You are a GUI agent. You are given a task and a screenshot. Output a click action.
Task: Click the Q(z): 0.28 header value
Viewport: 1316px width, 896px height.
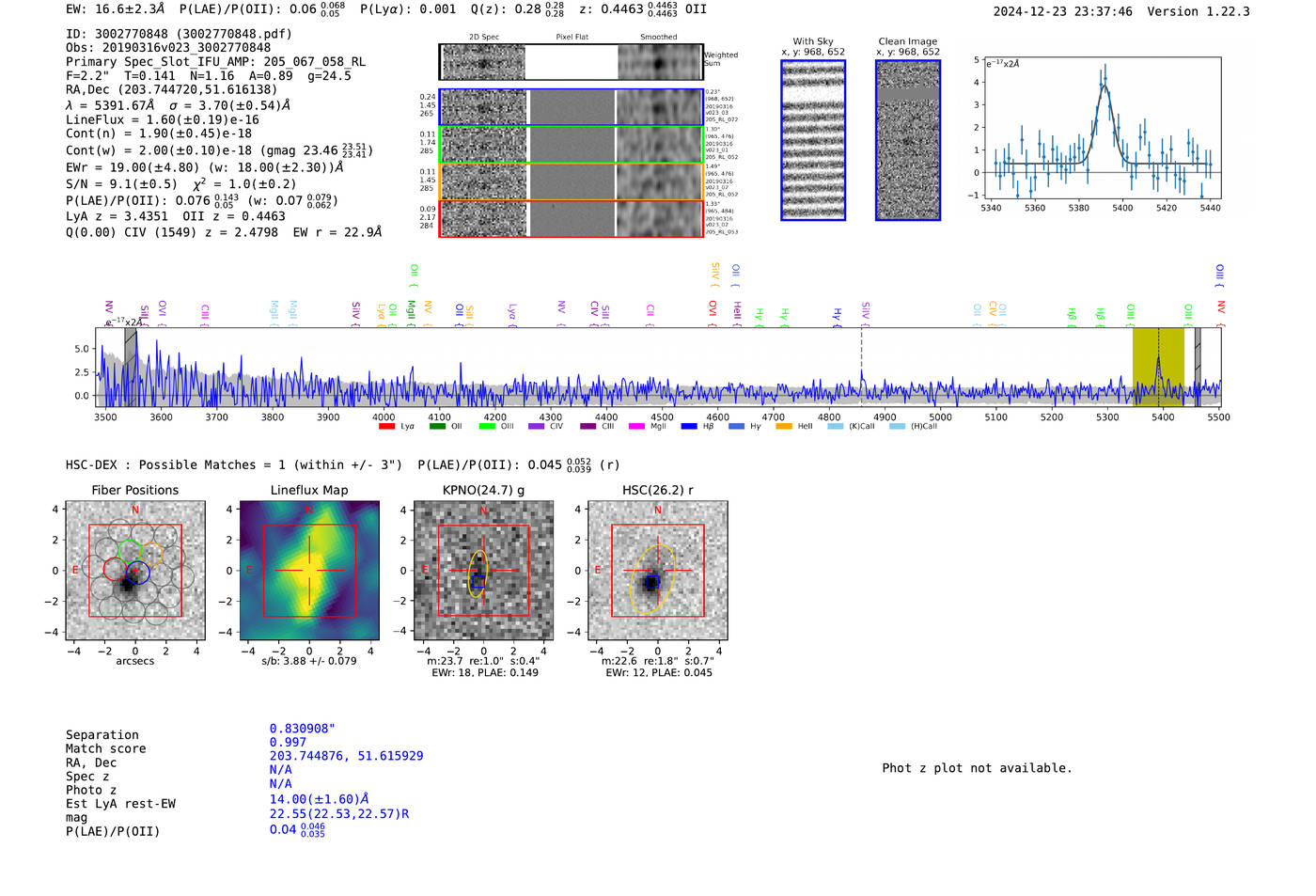517,9
